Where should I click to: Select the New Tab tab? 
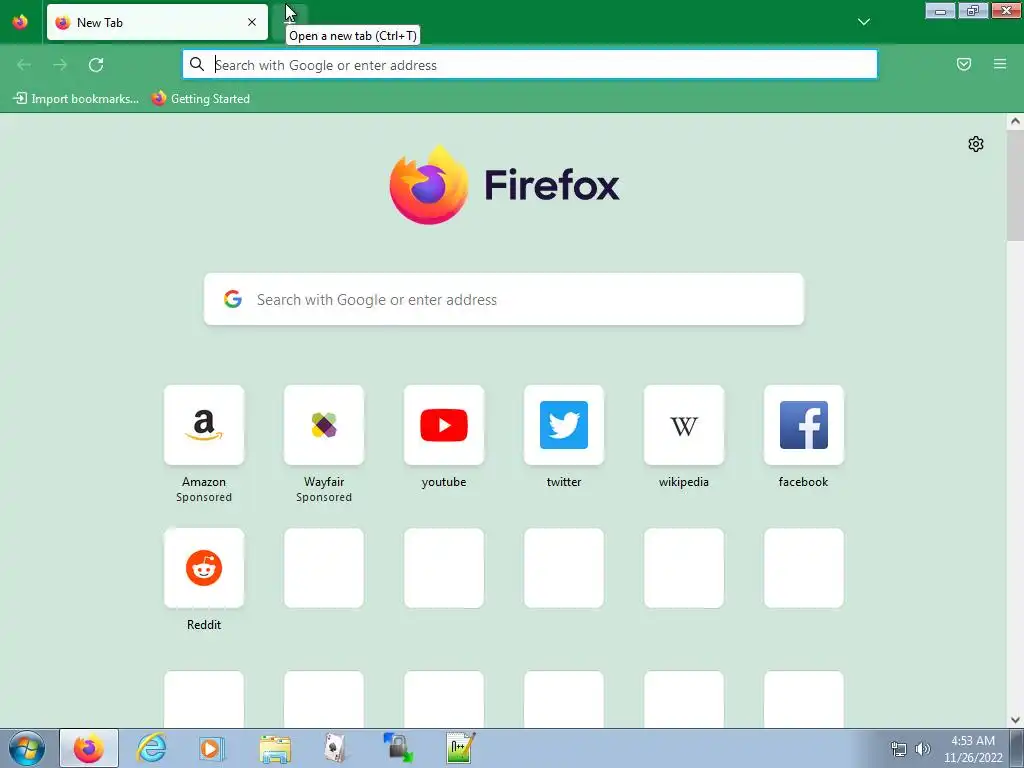[x=157, y=22]
